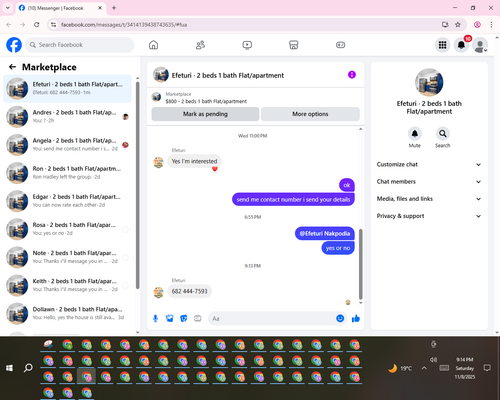The image size is (500, 400).
Task: Click the browser address bar URL
Action: click(x=124, y=25)
